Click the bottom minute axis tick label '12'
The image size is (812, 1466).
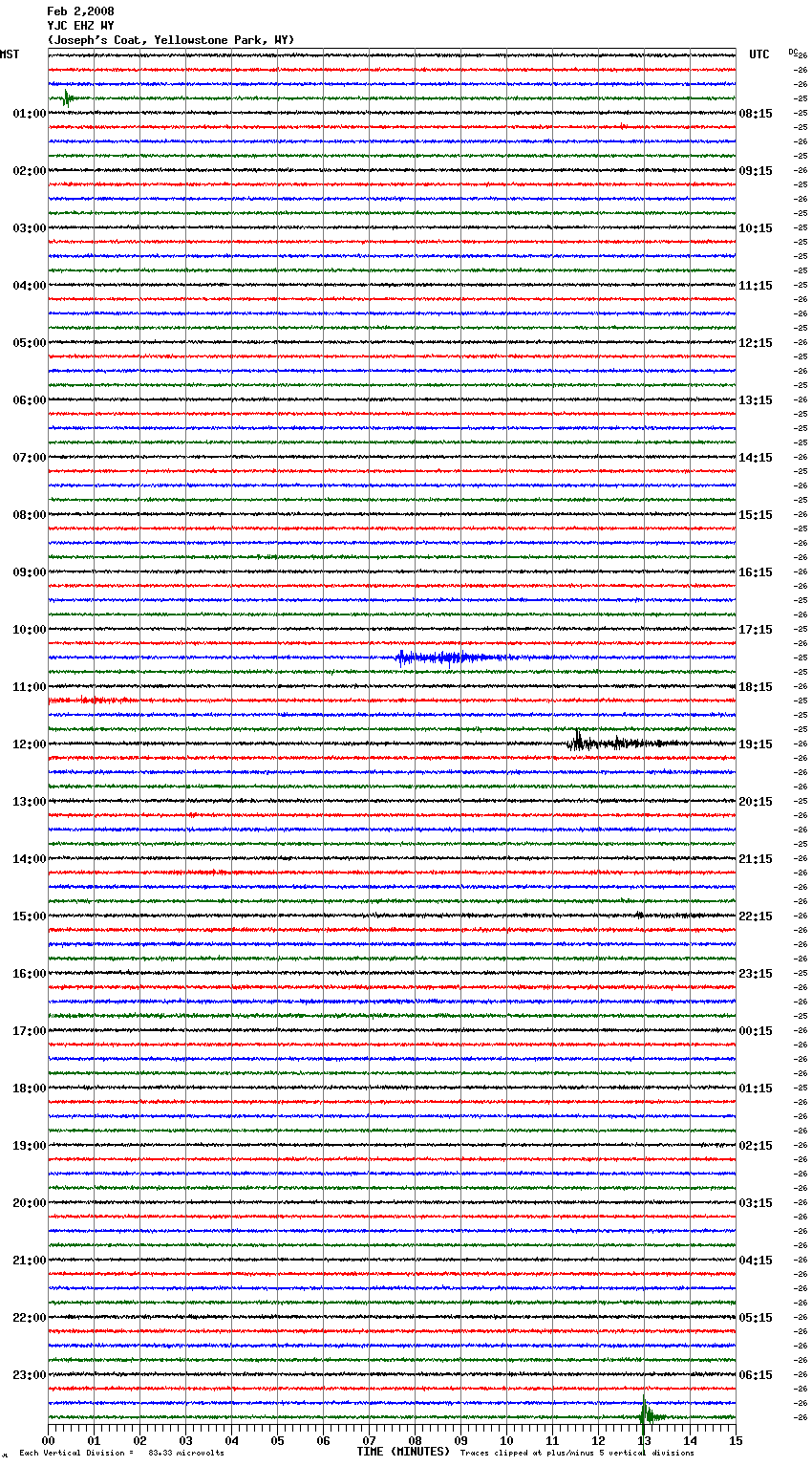(599, 1440)
